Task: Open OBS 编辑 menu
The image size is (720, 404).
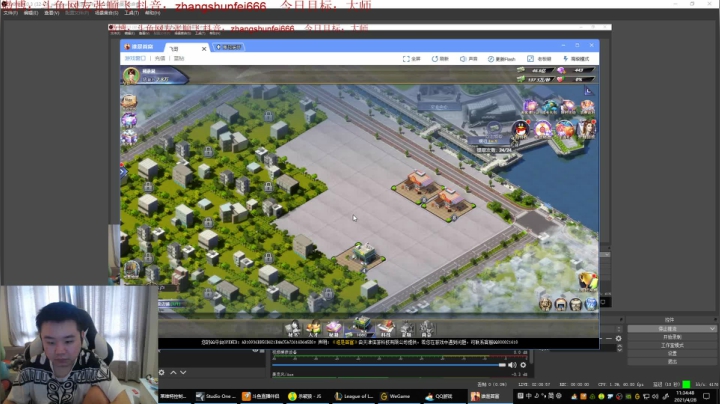Action: [31, 13]
